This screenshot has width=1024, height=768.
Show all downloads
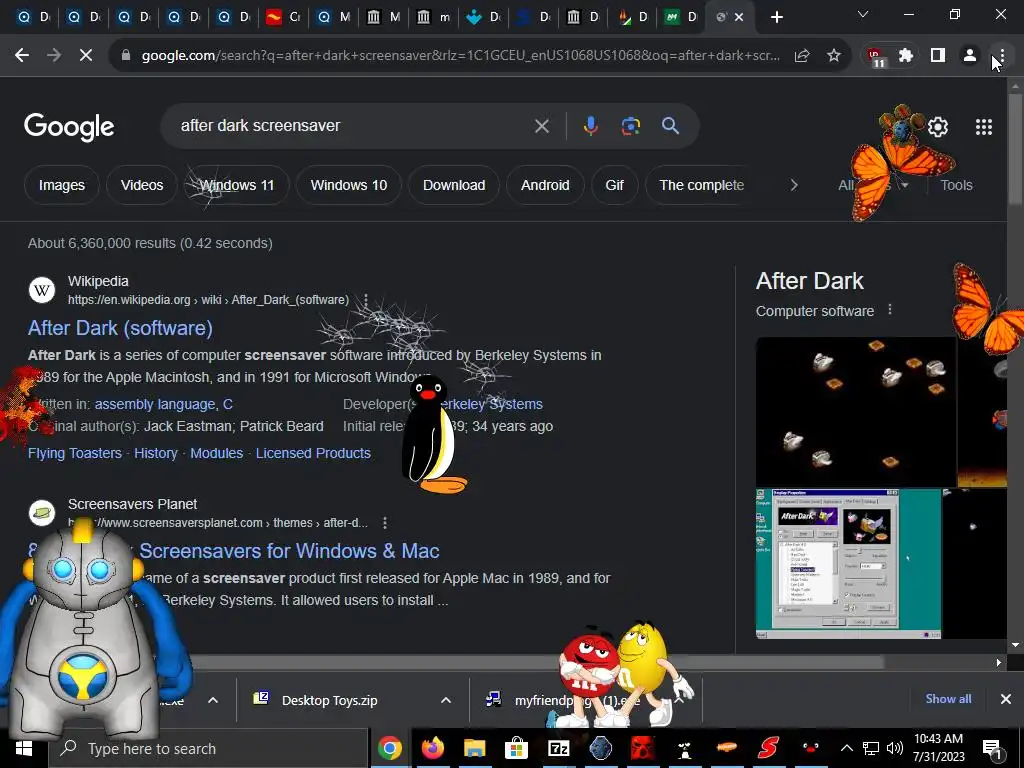coord(948,699)
